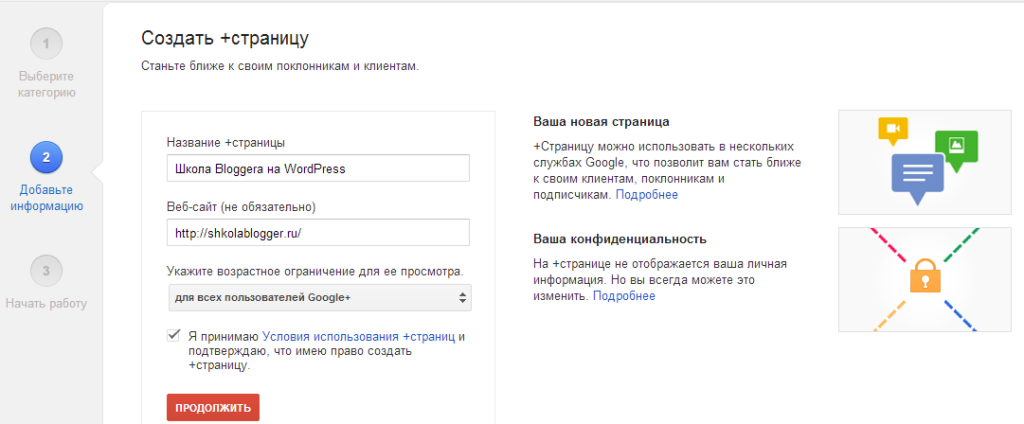Open 'Подробнее' link under 'Ваша новая страница'
Screen dimensions: 1024x424
click(647, 195)
